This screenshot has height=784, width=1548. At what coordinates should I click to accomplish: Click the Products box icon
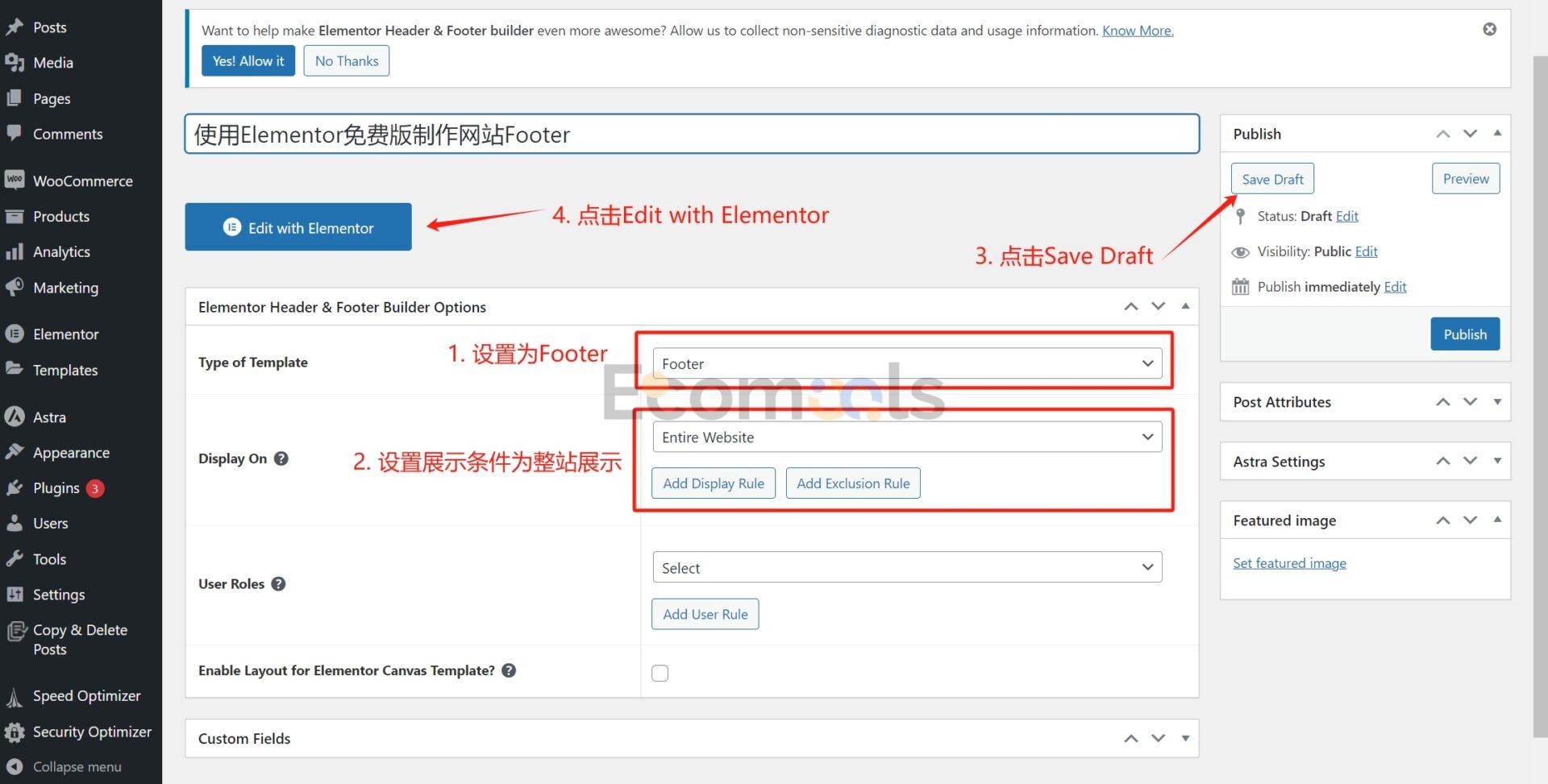[x=15, y=216]
